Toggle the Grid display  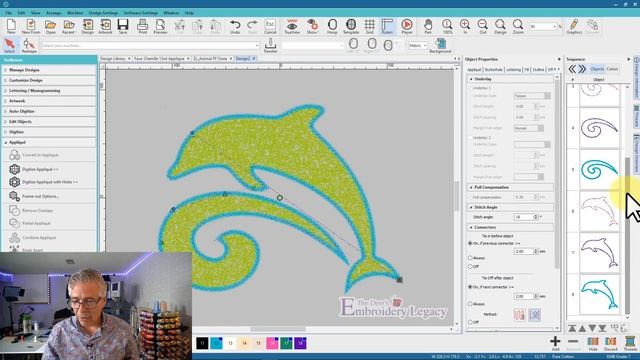[370, 27]
